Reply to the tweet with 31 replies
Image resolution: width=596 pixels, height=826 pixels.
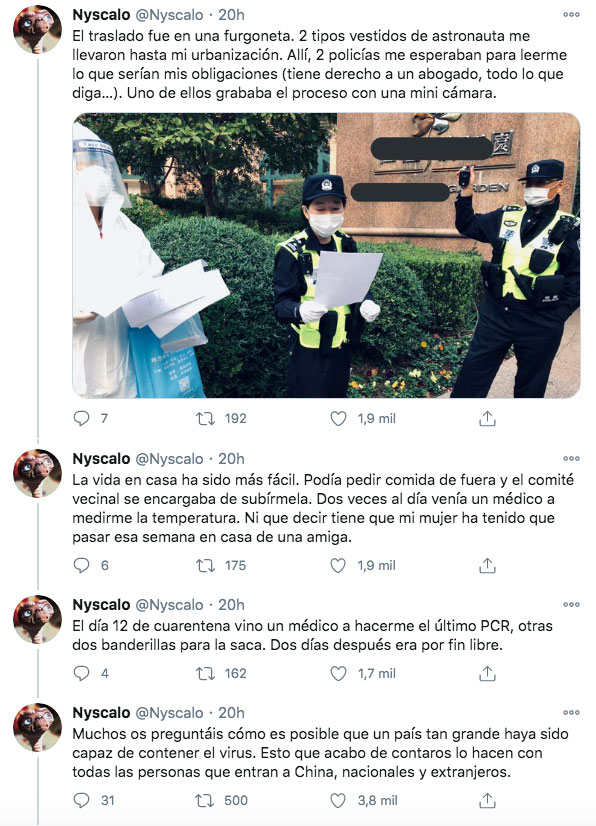(81, 801)
